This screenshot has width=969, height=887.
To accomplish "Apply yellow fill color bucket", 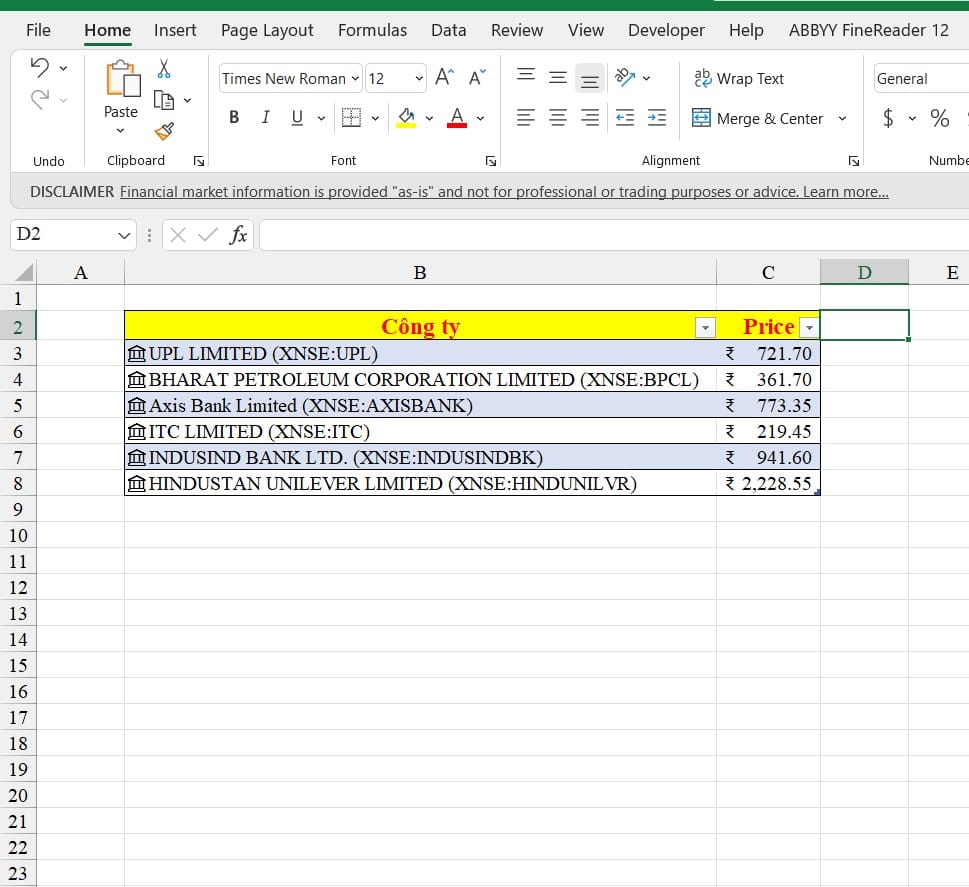I will click(x=406, y=117).
